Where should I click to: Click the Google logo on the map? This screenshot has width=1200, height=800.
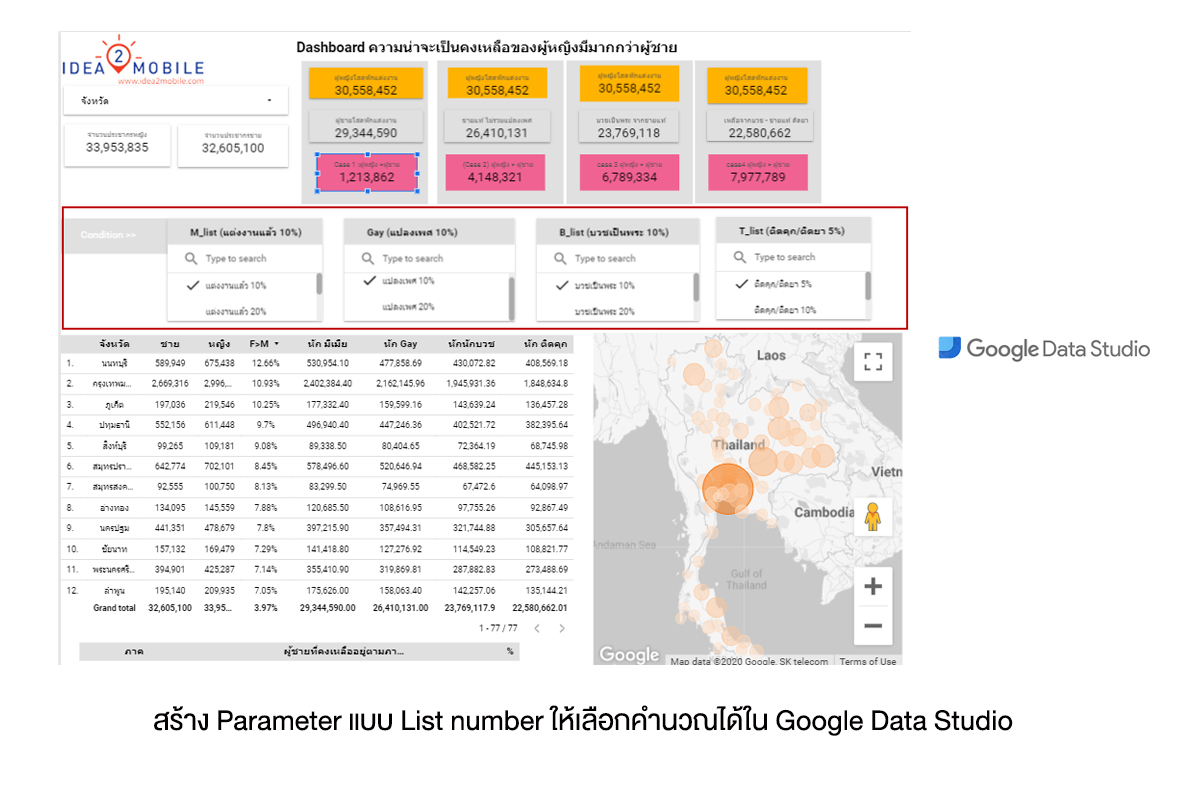pyautogui.click(x=629, y=655)
